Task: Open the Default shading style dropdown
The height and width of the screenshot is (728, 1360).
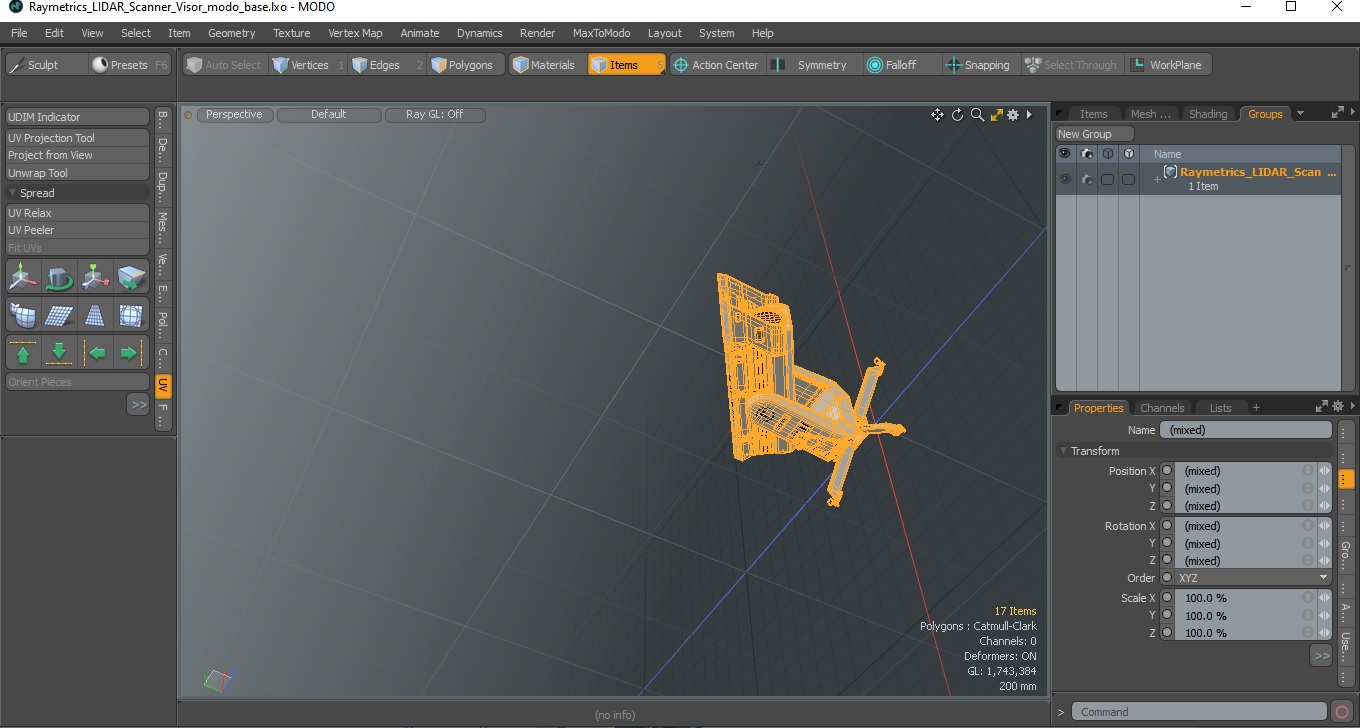Action: (x=329, y=115)
